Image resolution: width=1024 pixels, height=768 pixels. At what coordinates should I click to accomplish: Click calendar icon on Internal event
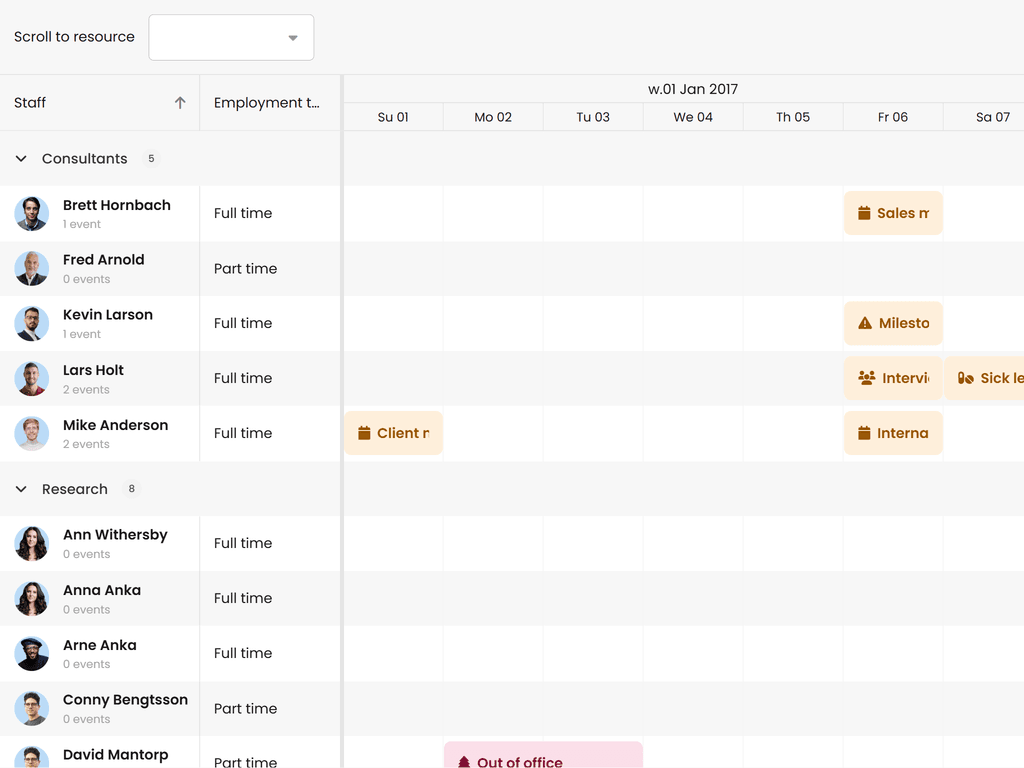[x=864, y=433]
